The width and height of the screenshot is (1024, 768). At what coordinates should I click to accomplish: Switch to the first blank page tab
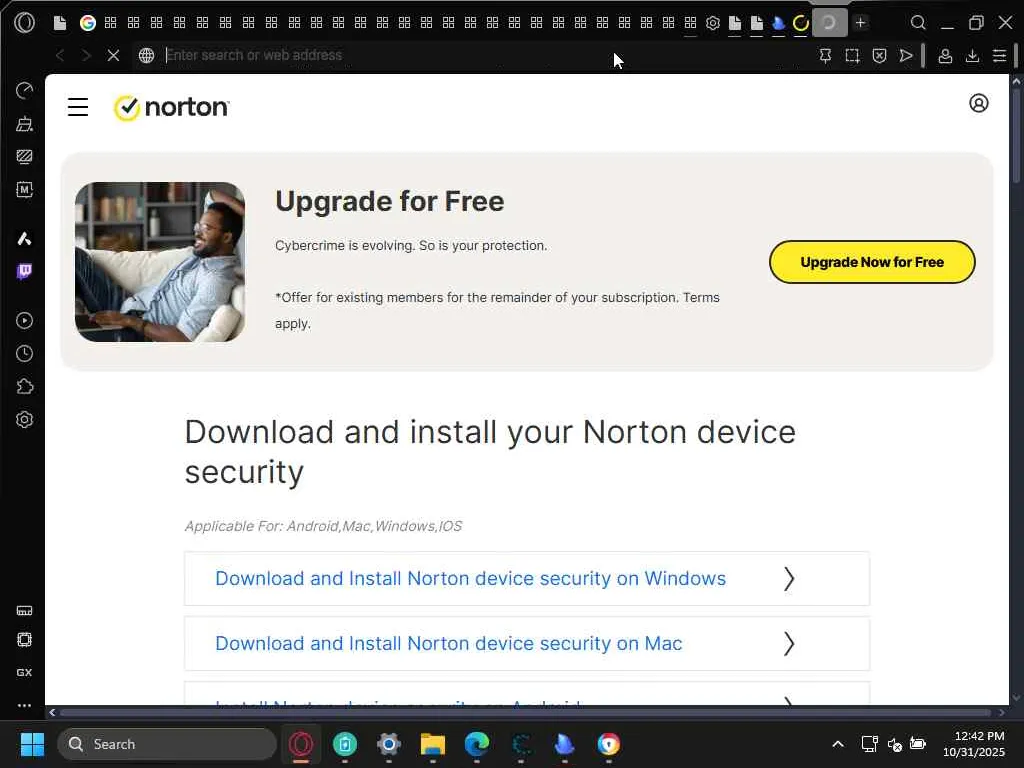tap(59, 23)
